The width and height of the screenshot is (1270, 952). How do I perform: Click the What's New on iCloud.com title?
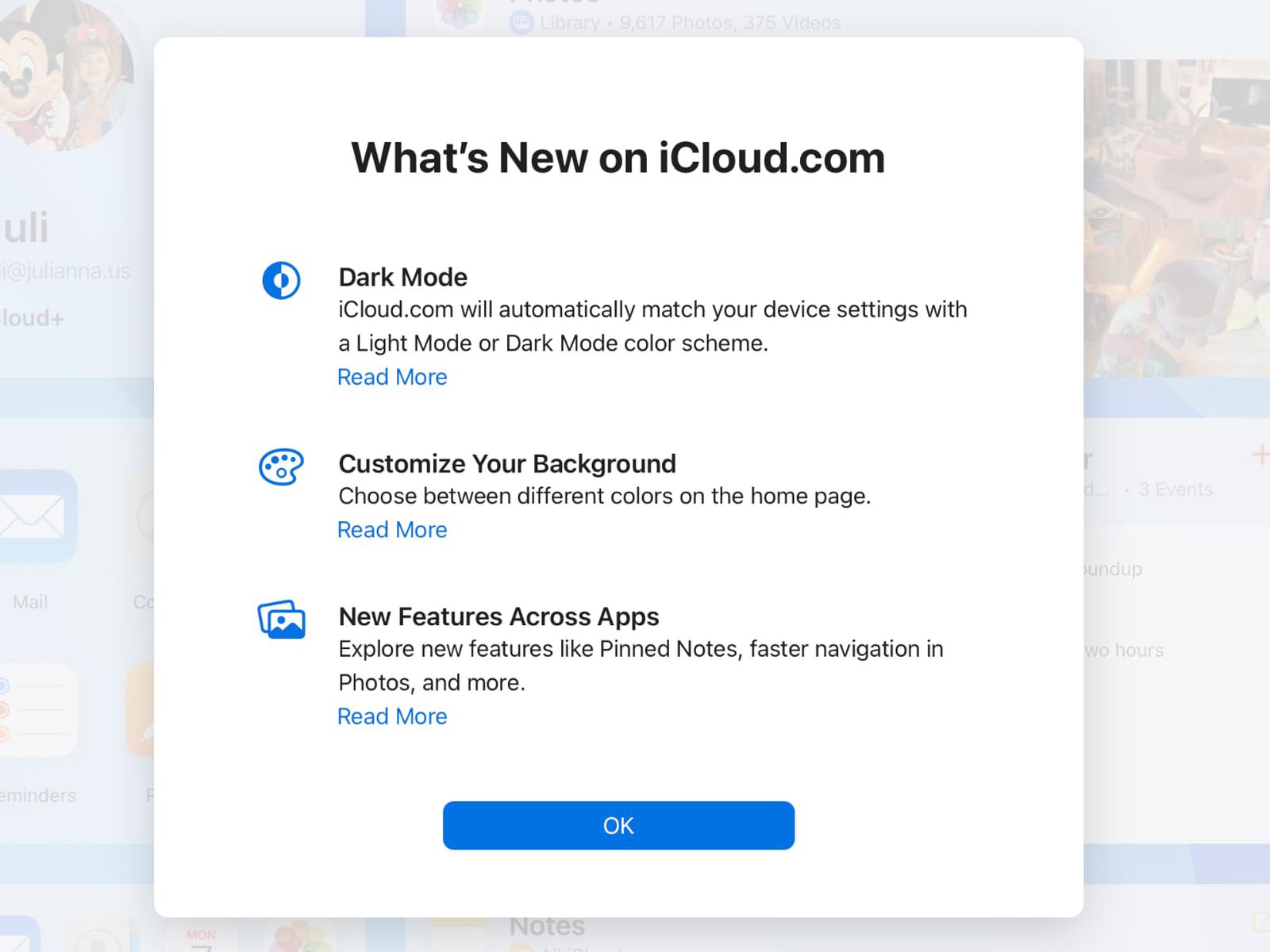pos(618,157)
